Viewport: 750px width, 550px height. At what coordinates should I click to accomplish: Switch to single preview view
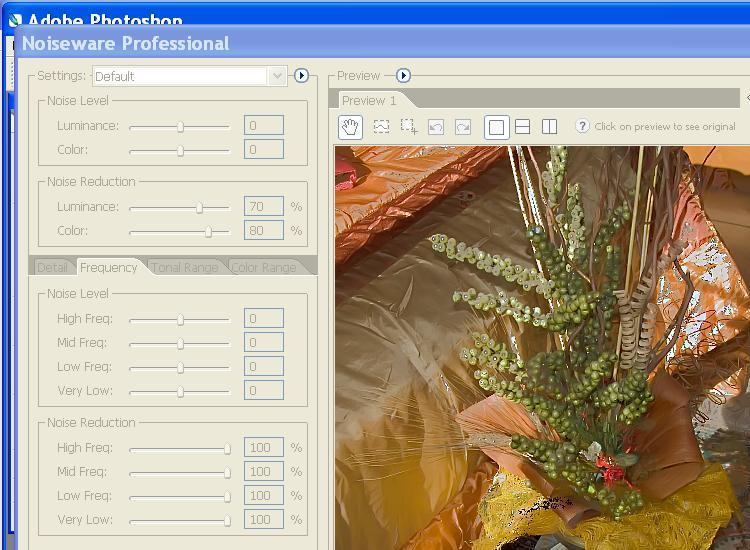[x=496, y=127]
